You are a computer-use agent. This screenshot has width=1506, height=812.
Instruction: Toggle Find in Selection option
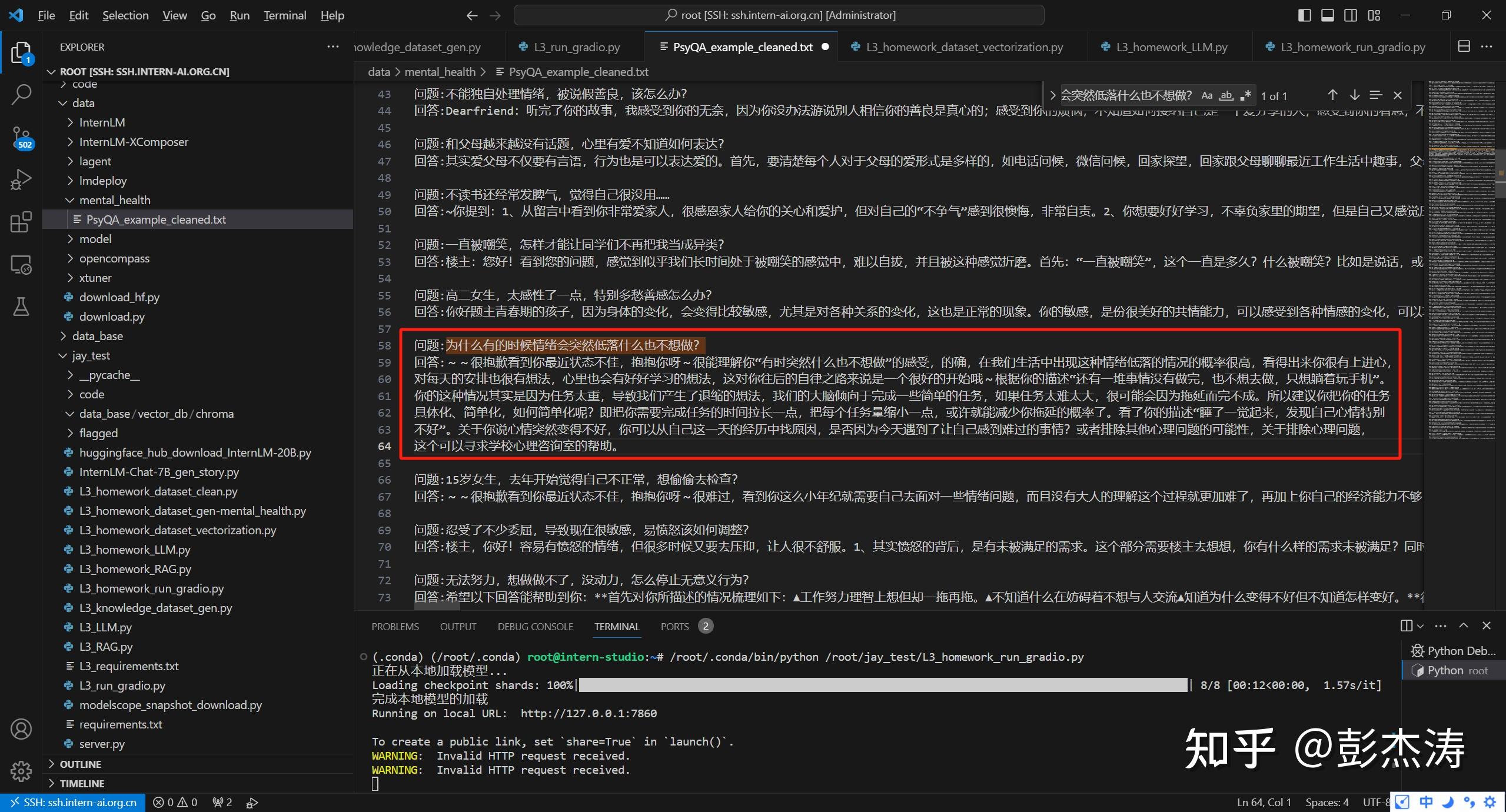(1376, 95)
